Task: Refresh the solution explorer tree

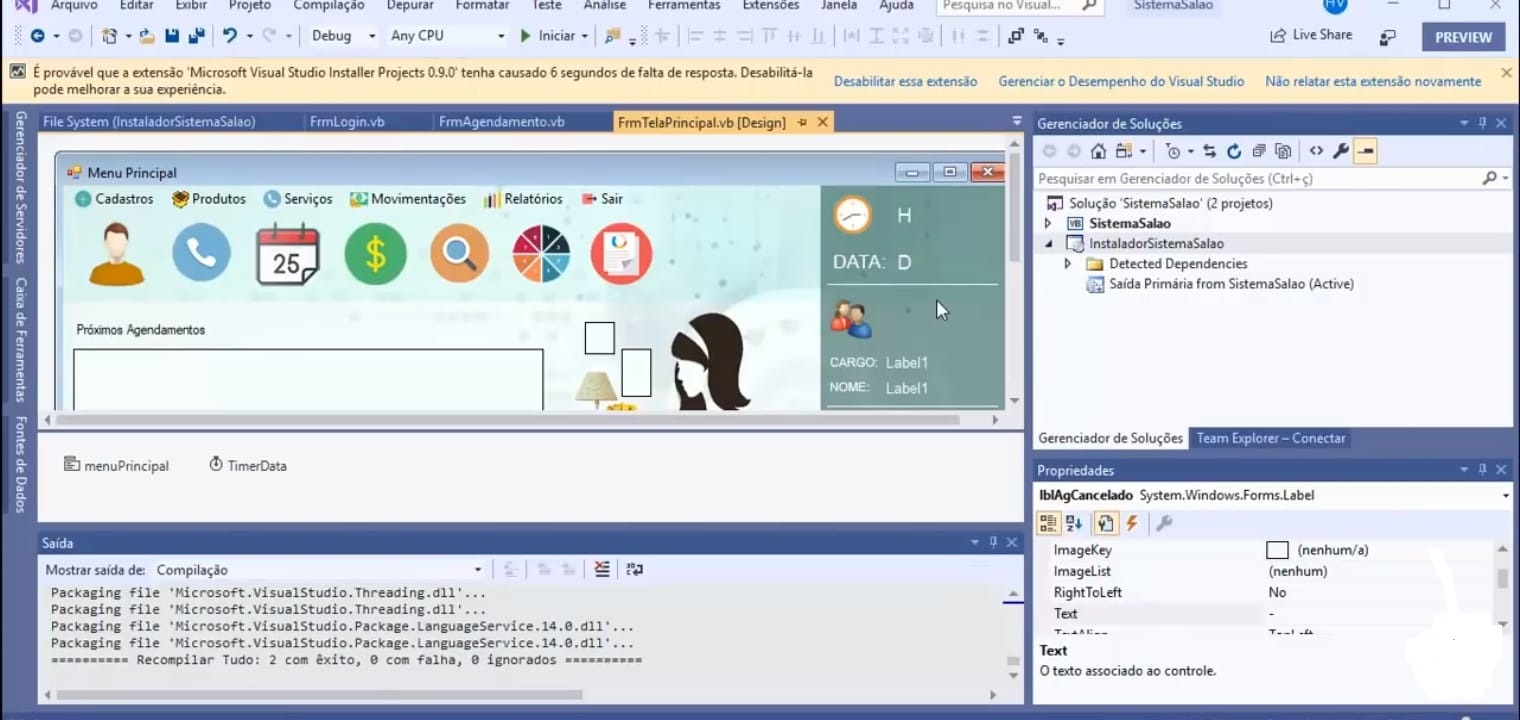Action: 1234,151
